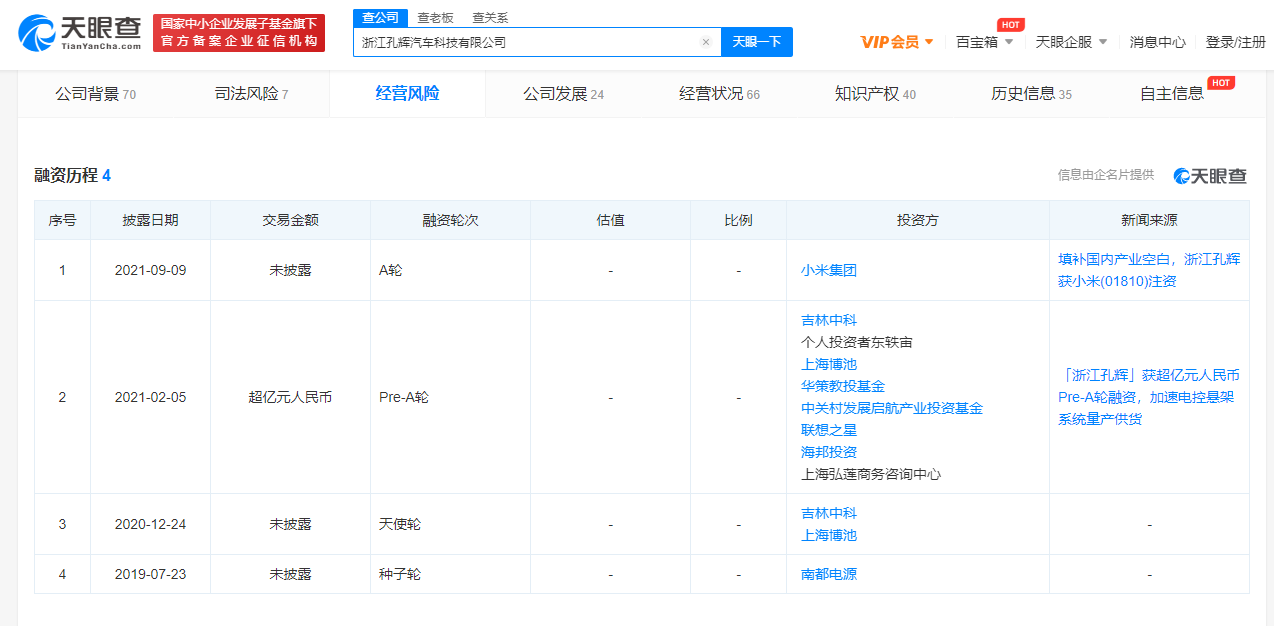Click the red official credit agency banner
The height and width of the screenshot is (626, 1274).
click(239, 33)
